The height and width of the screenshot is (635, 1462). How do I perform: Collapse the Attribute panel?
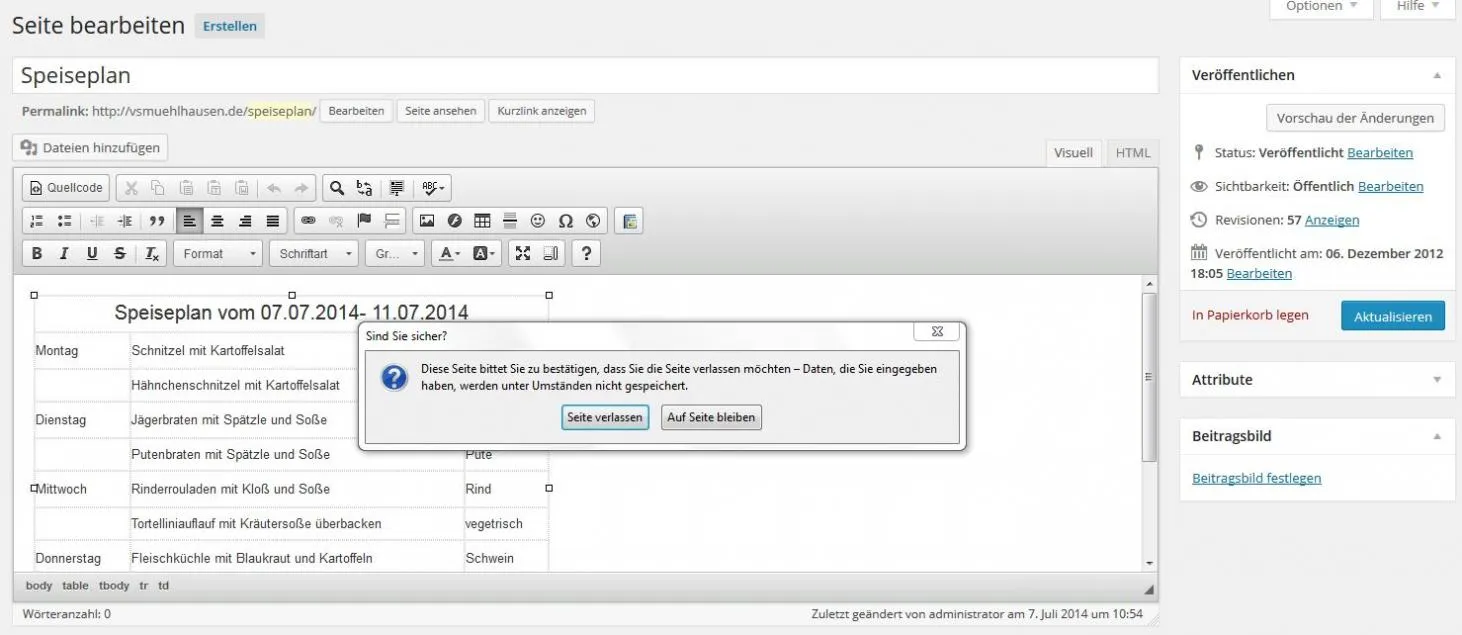pos(1437,380)
